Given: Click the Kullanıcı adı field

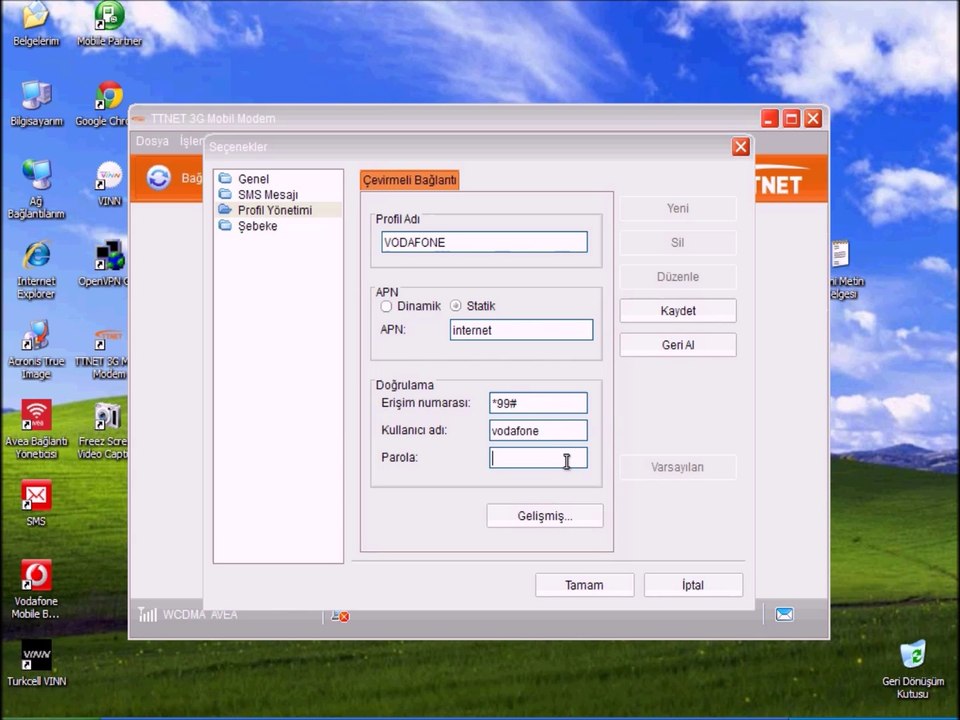Looking at the screenshot, I should point(538,430).
